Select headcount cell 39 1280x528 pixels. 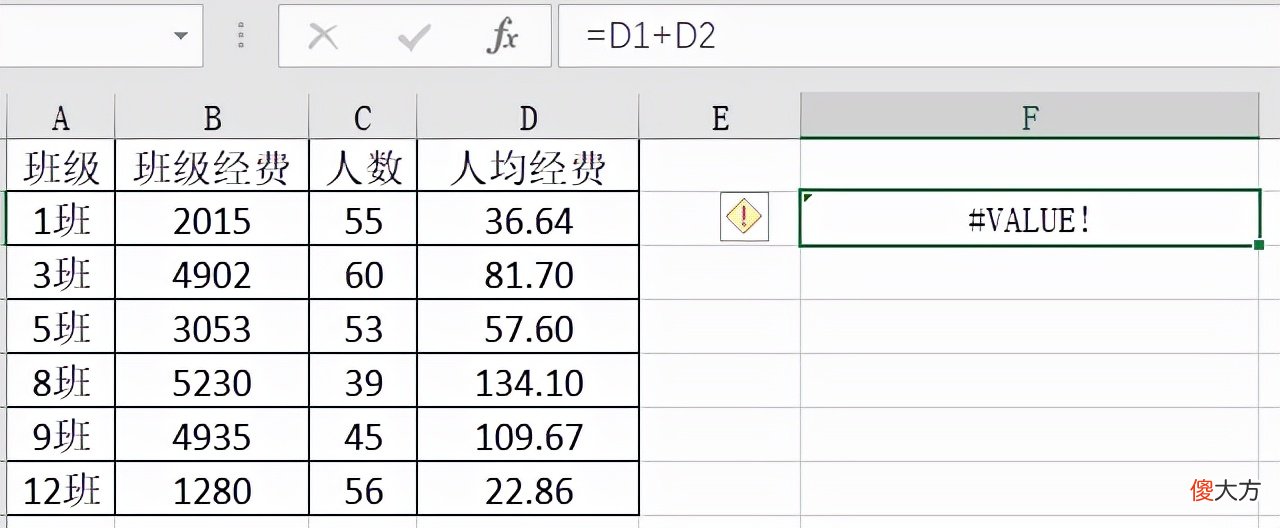click(363, 381)
